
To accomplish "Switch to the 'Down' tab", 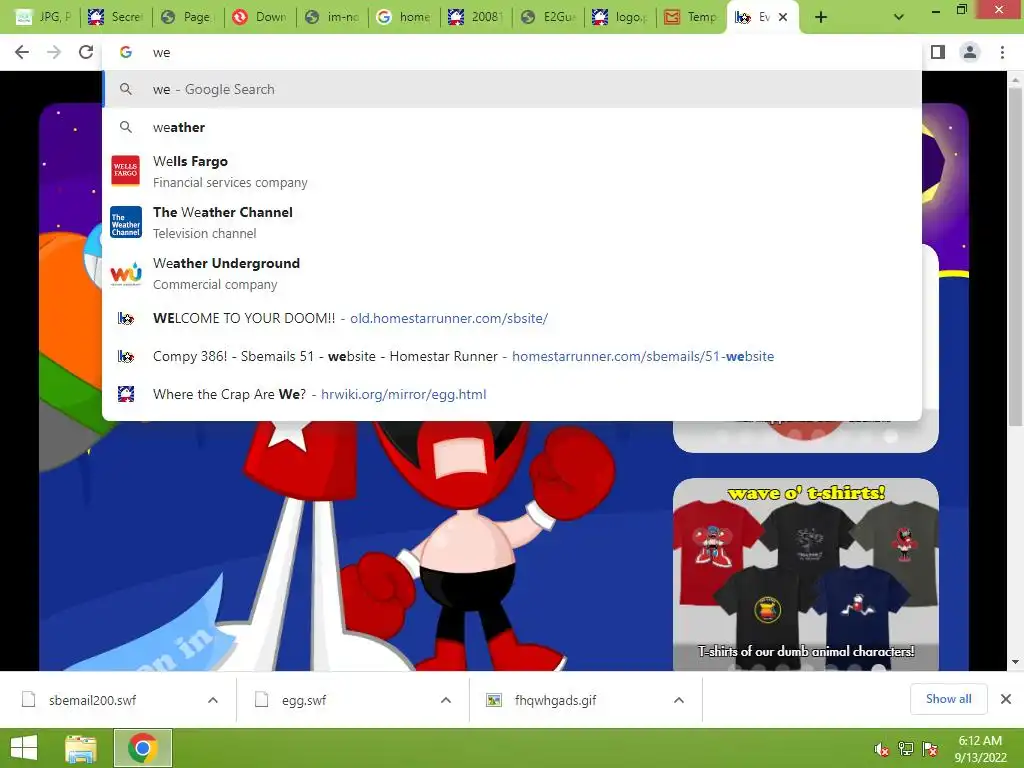I will point(260,17).
